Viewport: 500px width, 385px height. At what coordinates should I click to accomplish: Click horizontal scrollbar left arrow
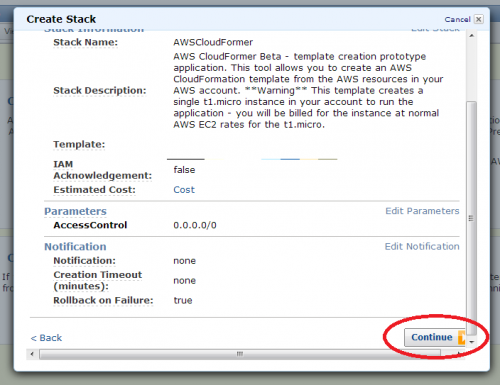pos(32,354)
